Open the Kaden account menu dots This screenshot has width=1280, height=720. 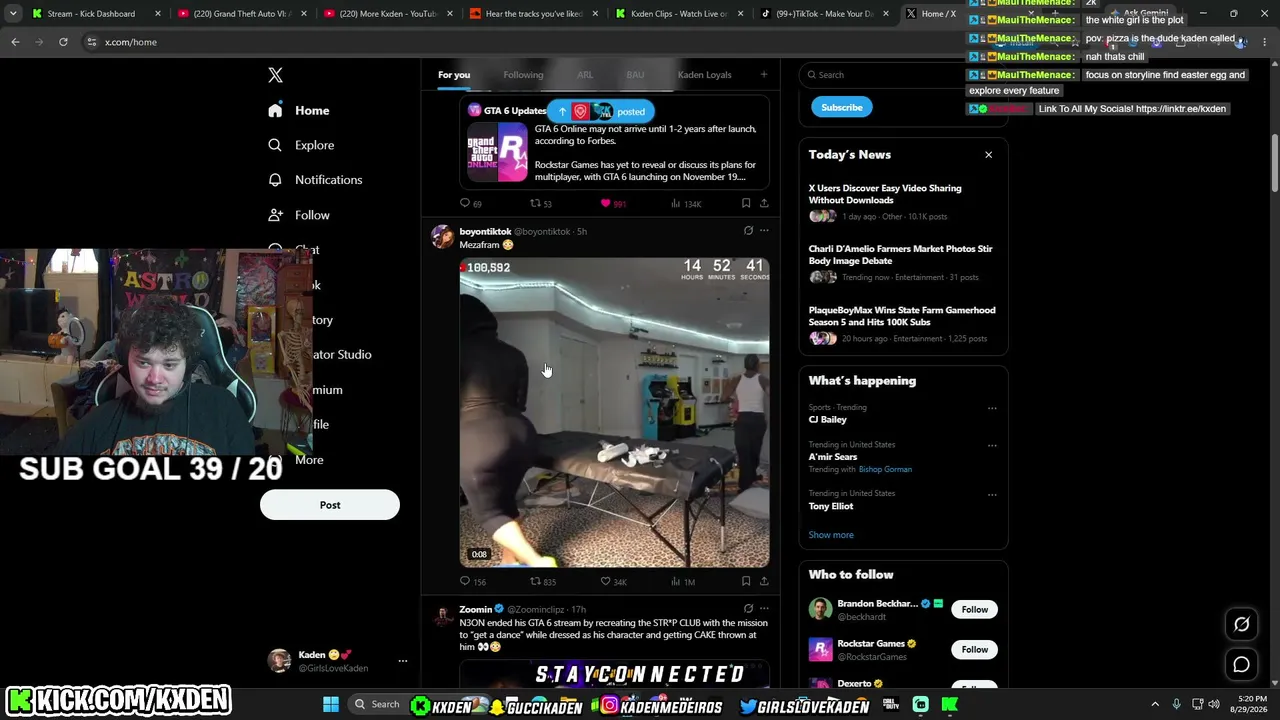coord(403,661)
